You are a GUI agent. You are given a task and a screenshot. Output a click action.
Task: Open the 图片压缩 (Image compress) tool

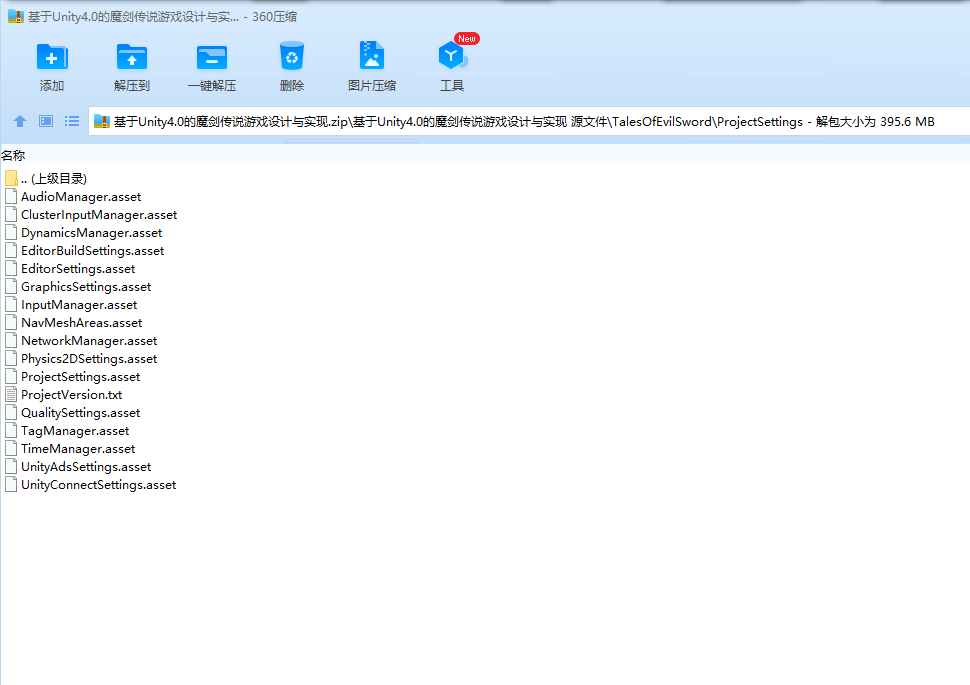372,56
